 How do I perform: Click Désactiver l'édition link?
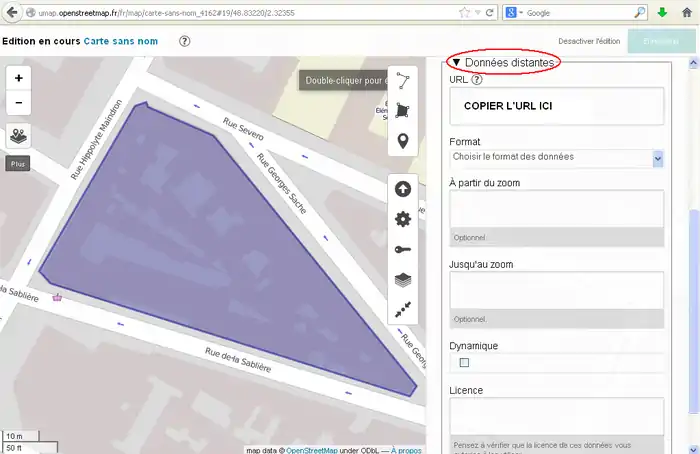590,41
